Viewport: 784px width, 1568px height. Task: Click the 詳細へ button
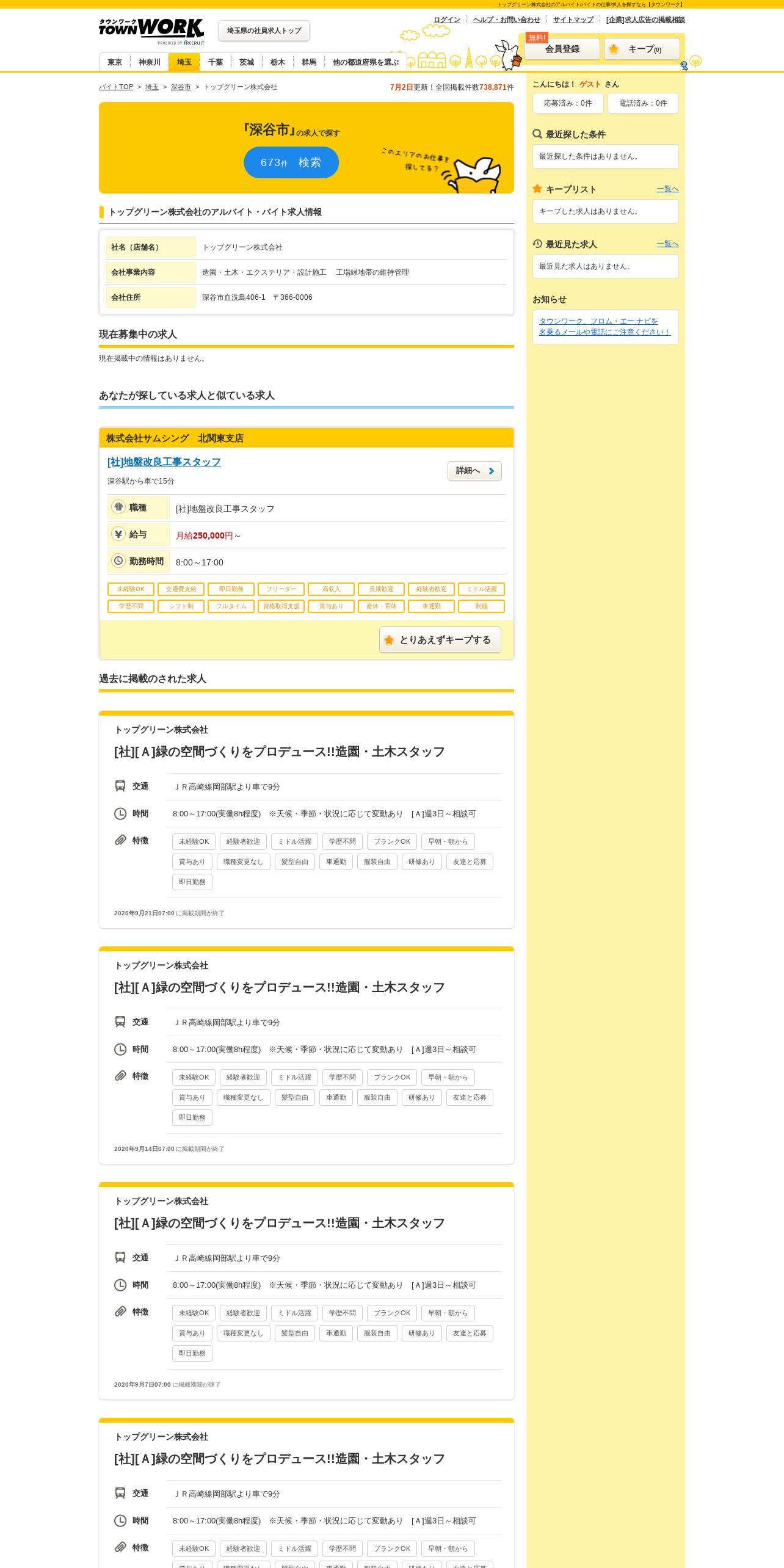474,471
